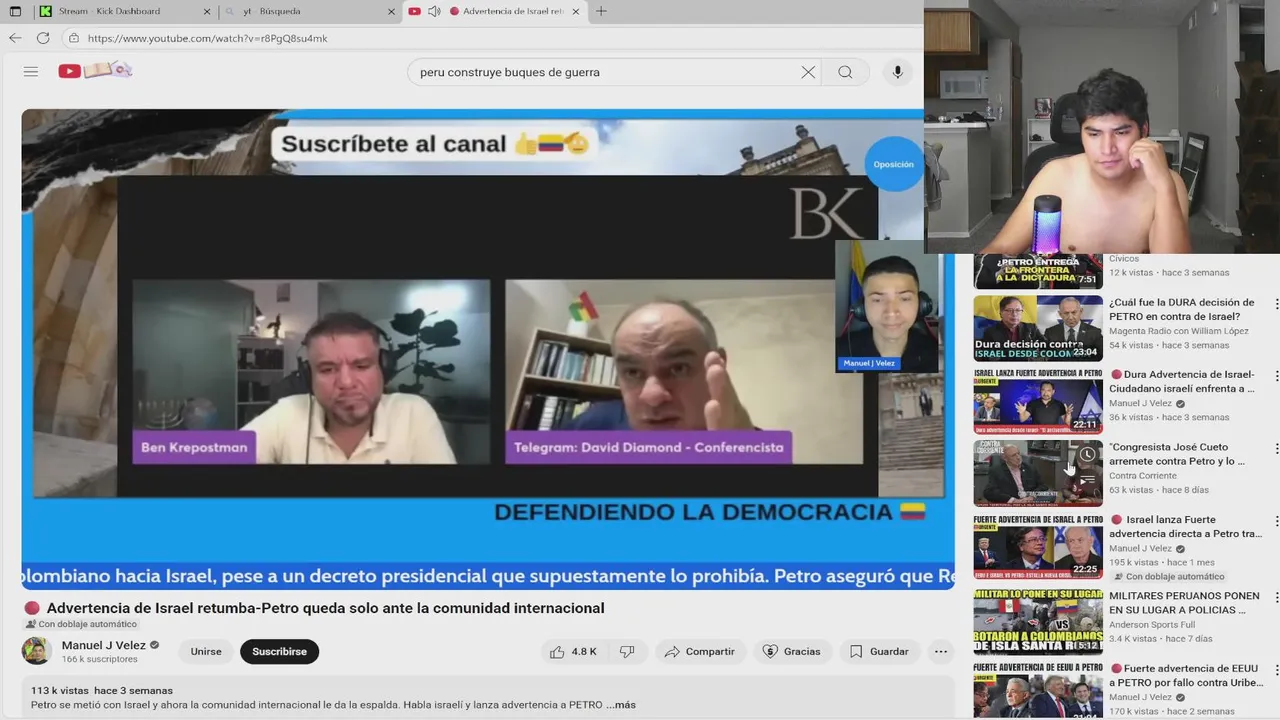Click the video player frame

[x=488, y=349]
